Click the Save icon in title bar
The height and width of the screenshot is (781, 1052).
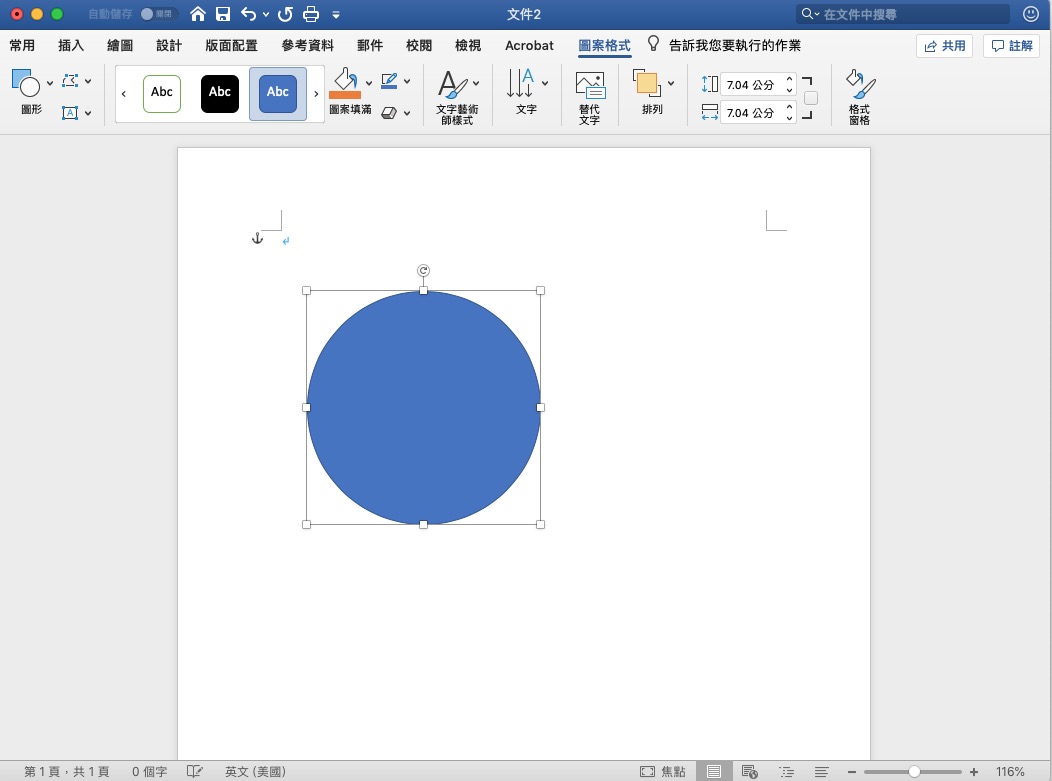(223, 14)
